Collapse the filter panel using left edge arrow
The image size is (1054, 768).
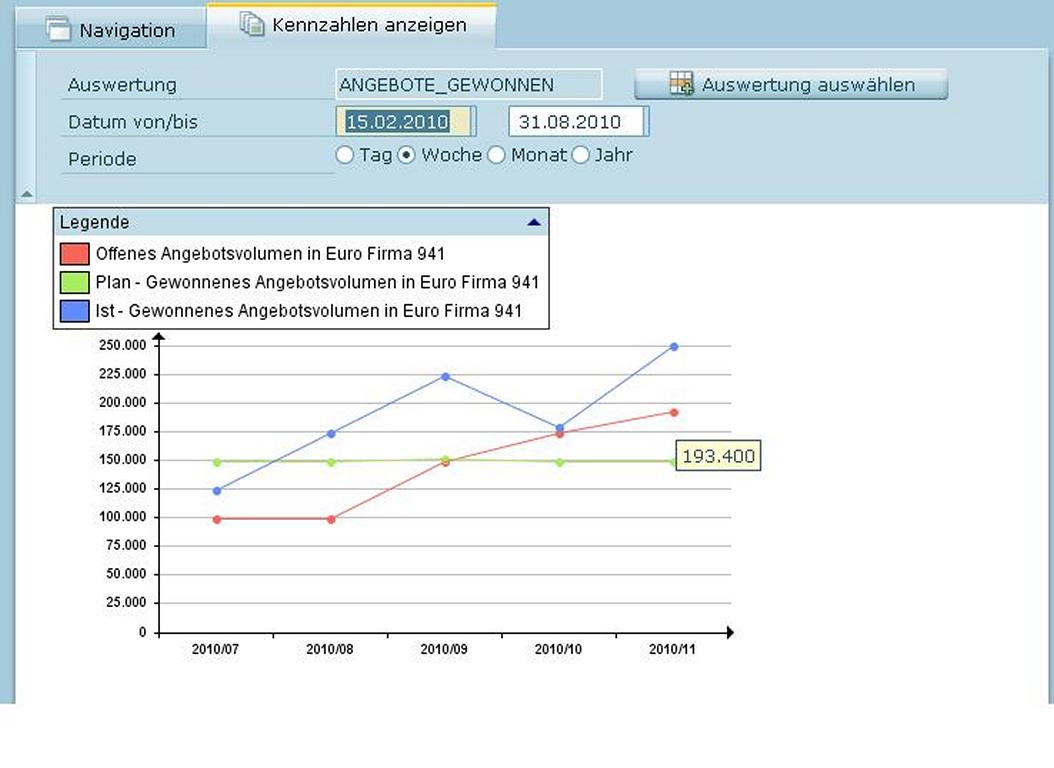[26, 194]
